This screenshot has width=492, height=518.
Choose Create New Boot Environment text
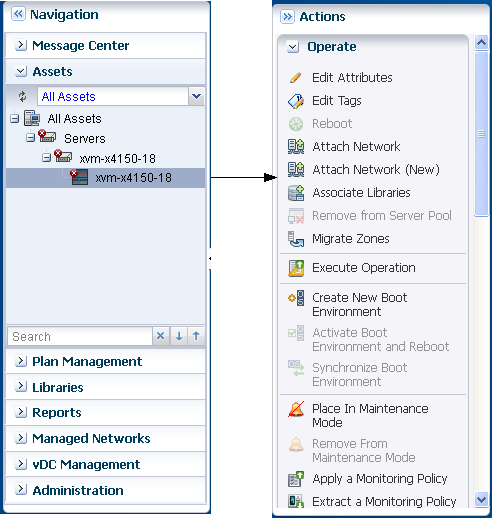[359, 305]
